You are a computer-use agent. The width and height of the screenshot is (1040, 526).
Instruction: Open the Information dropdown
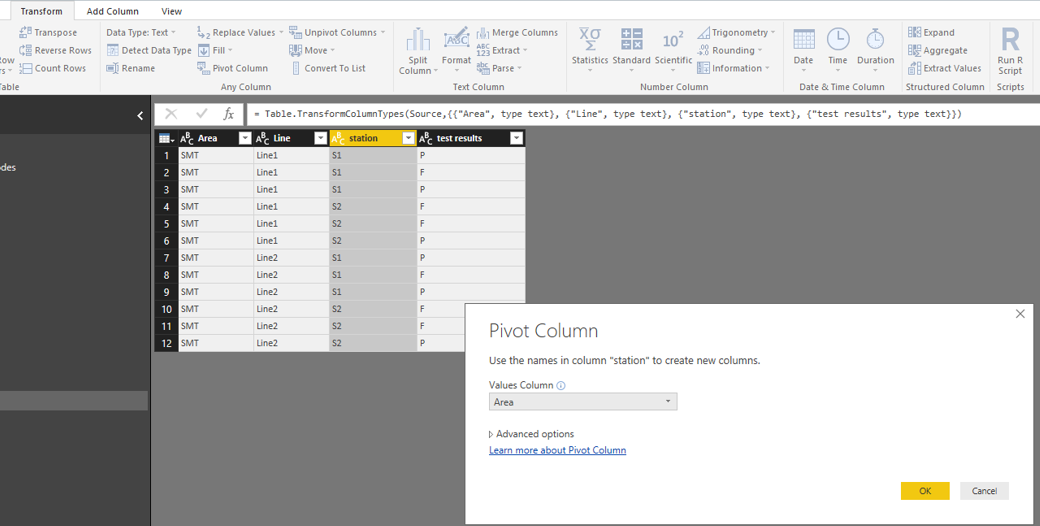(x=734, y=68)
